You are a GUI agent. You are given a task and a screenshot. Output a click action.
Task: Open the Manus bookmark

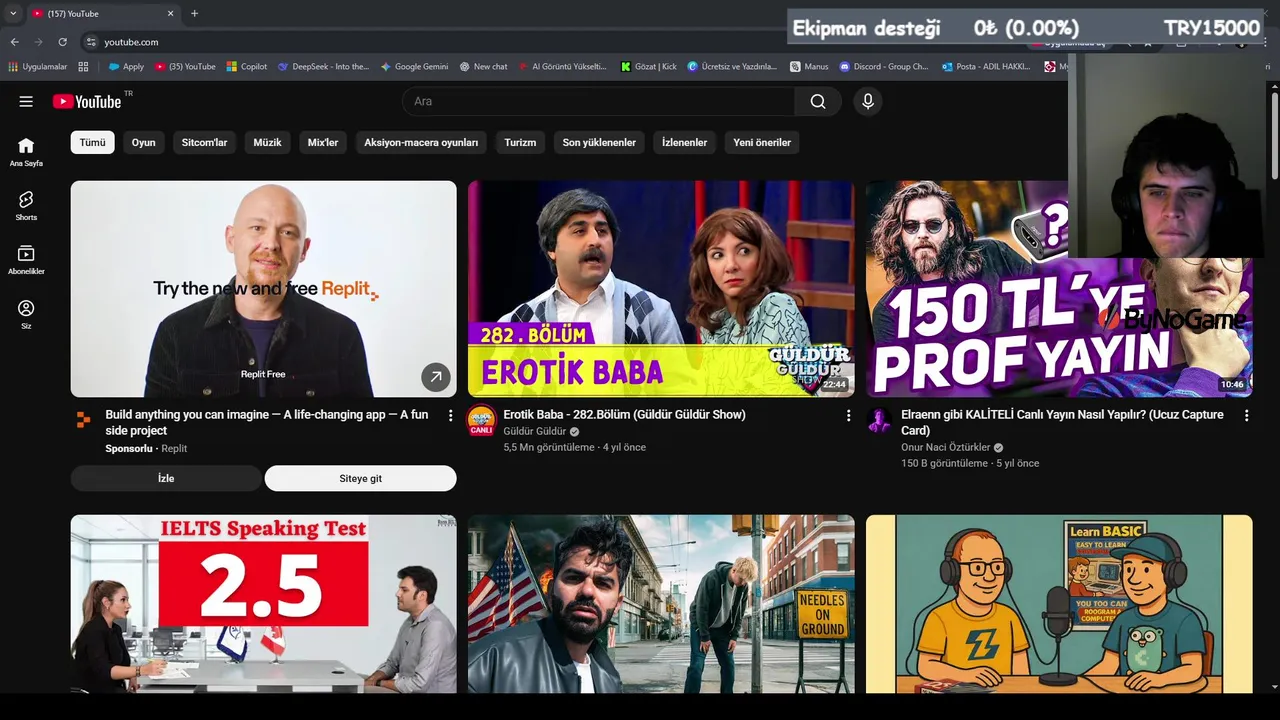[808, 66]
